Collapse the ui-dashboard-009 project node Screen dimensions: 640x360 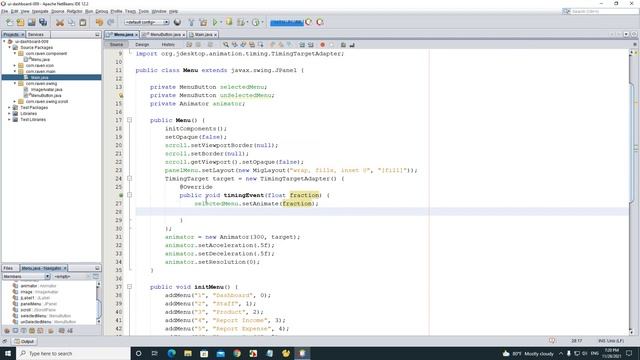4,42
